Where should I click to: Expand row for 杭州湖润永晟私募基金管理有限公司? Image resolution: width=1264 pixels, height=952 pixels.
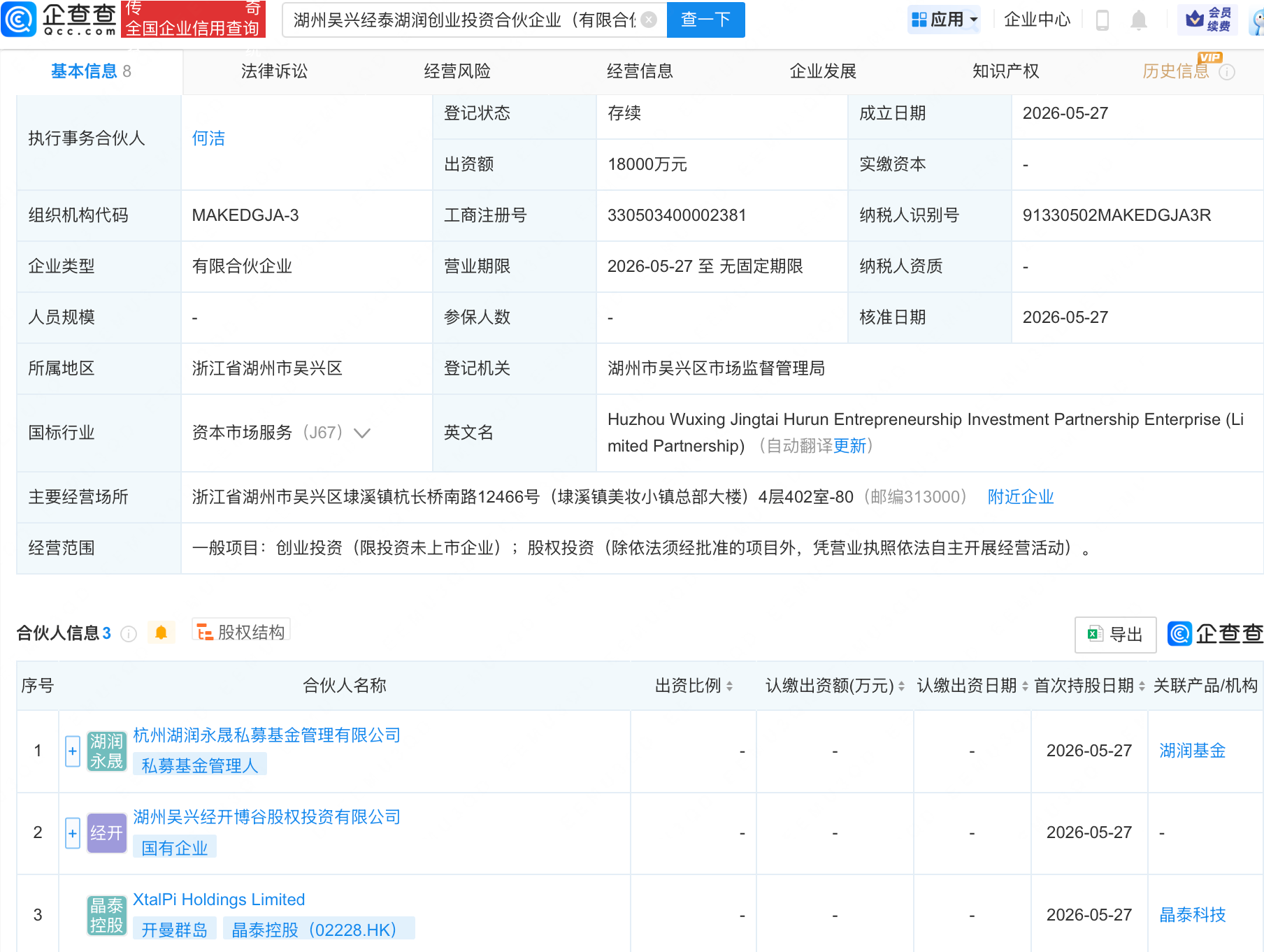click(73, 751)
